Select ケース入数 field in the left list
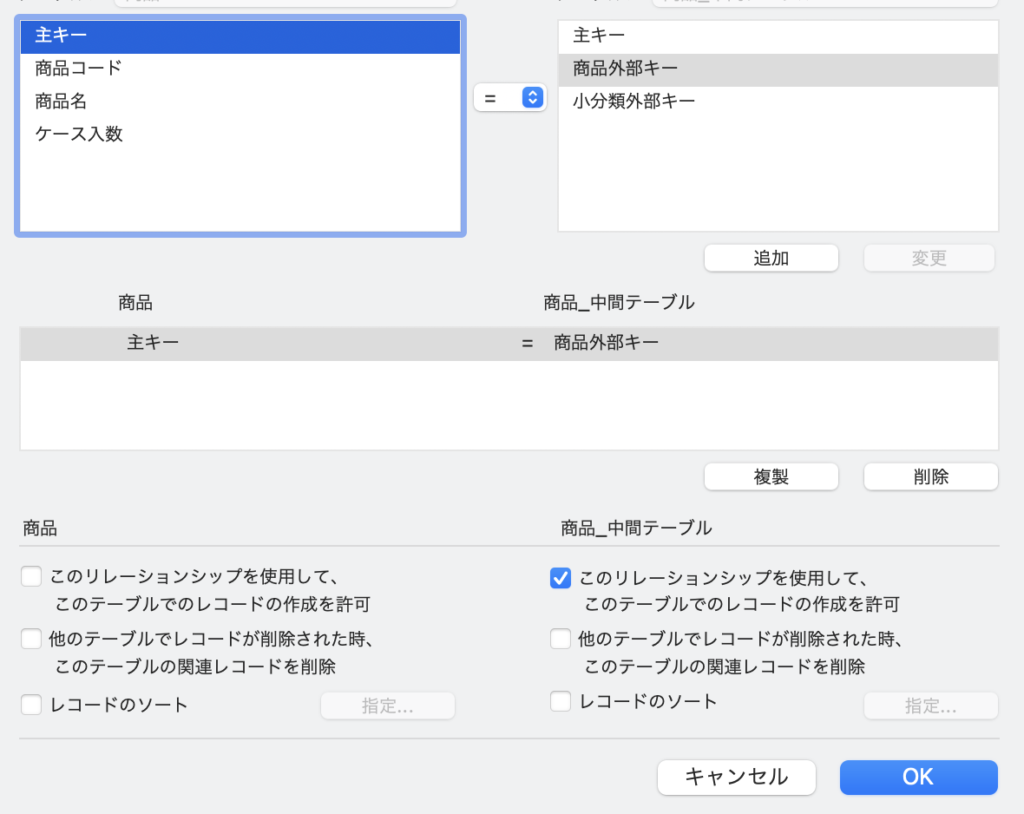This screenshot has height=814, width=1024. (79, 134)
